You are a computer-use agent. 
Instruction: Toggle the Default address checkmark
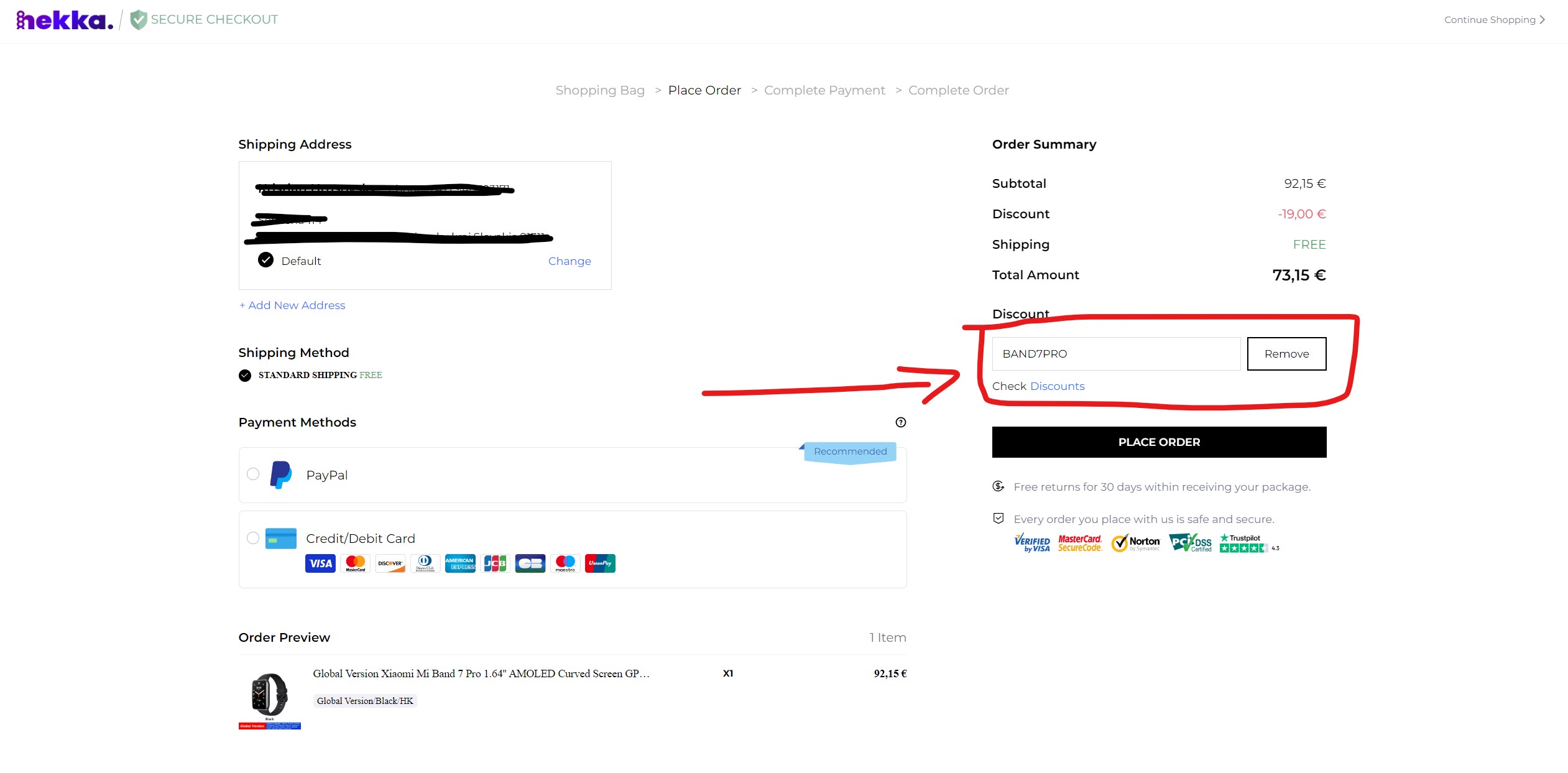pos(265,260)
